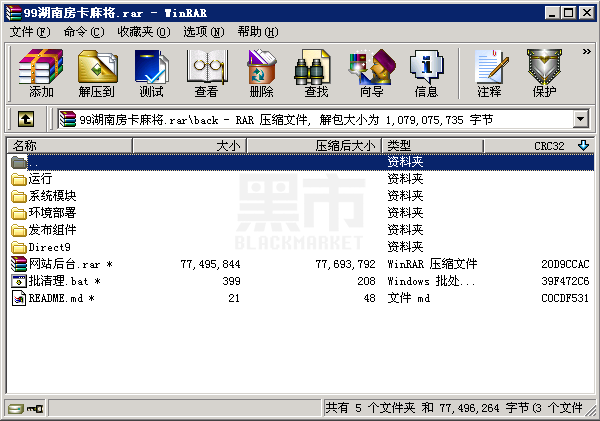This screenshot has height=421, width=600.
Task: Close the WinRAR window
Action: 586,13
